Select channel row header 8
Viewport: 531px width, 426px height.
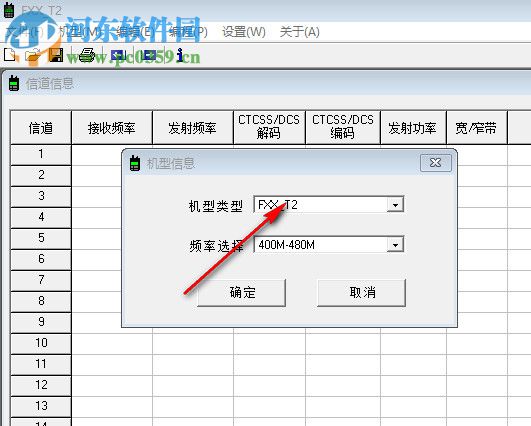[41, 301]
